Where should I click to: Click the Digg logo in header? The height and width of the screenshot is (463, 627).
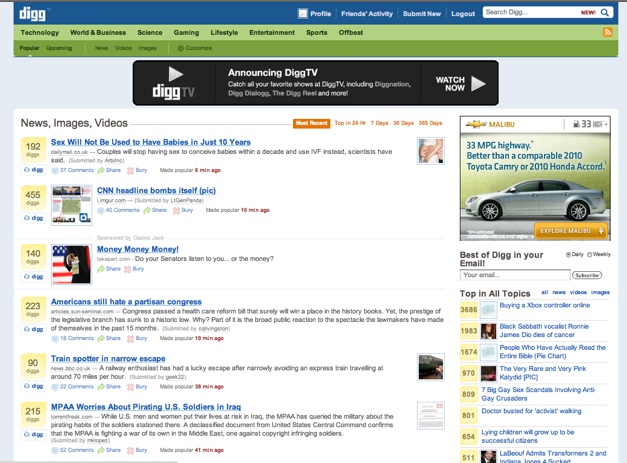coord(32,14)
